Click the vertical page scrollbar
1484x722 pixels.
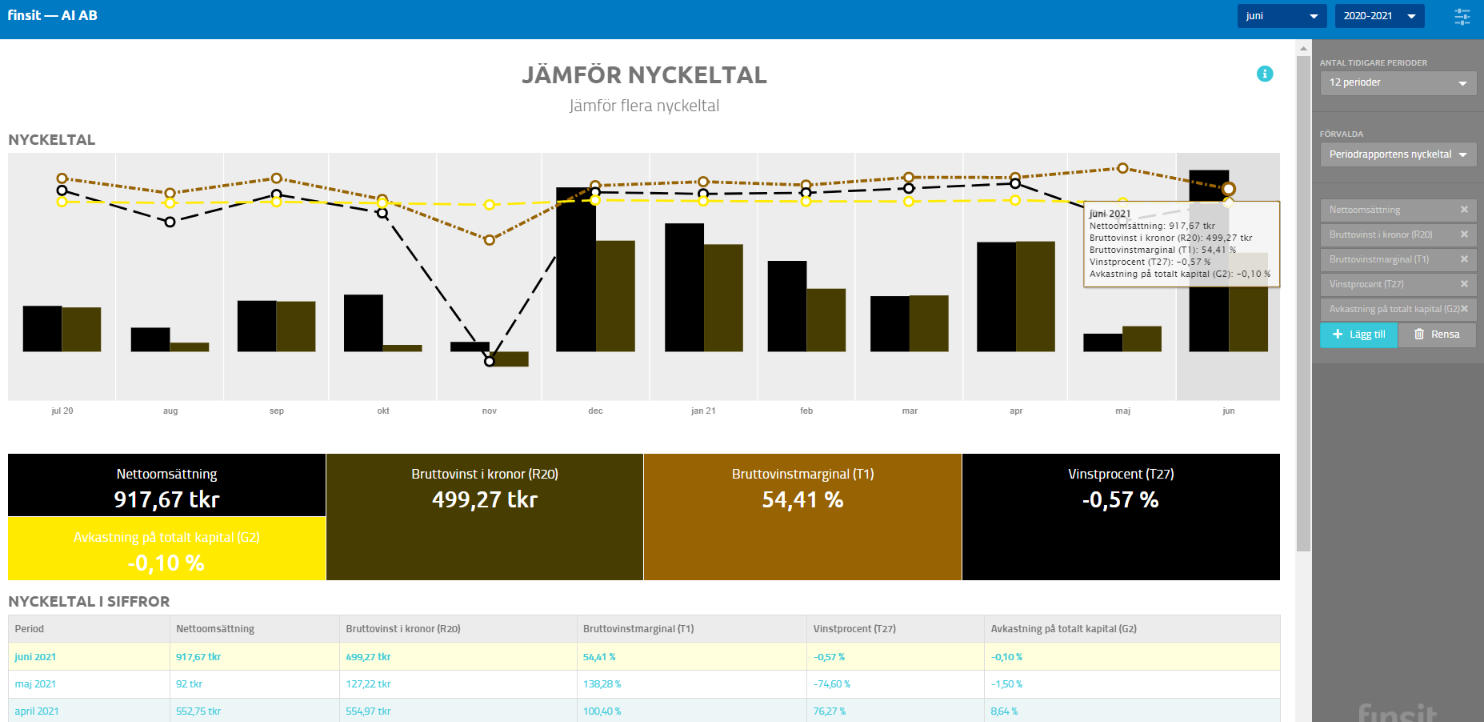click(1303, 300)
